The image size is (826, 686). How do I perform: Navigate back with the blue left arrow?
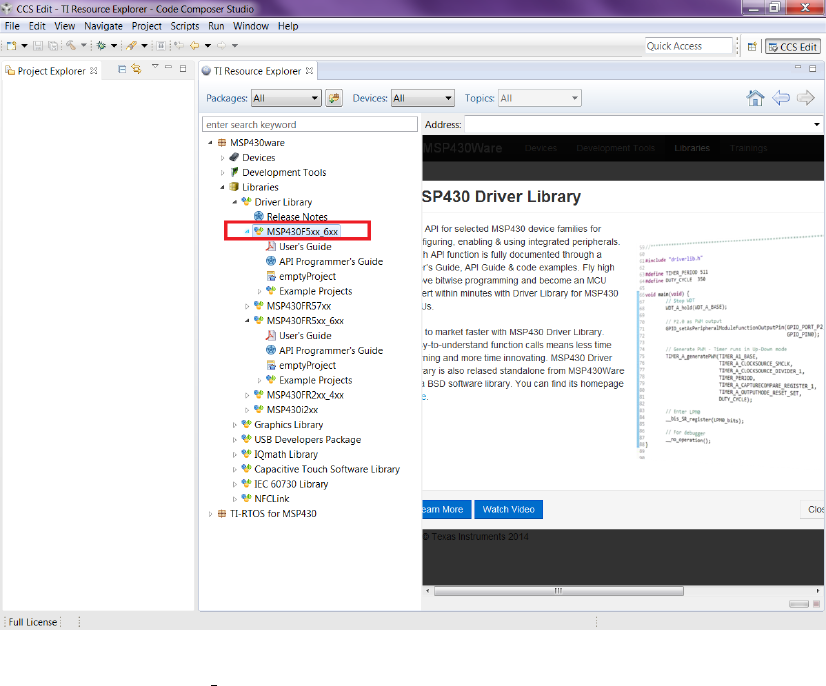[x=781, y=98]
